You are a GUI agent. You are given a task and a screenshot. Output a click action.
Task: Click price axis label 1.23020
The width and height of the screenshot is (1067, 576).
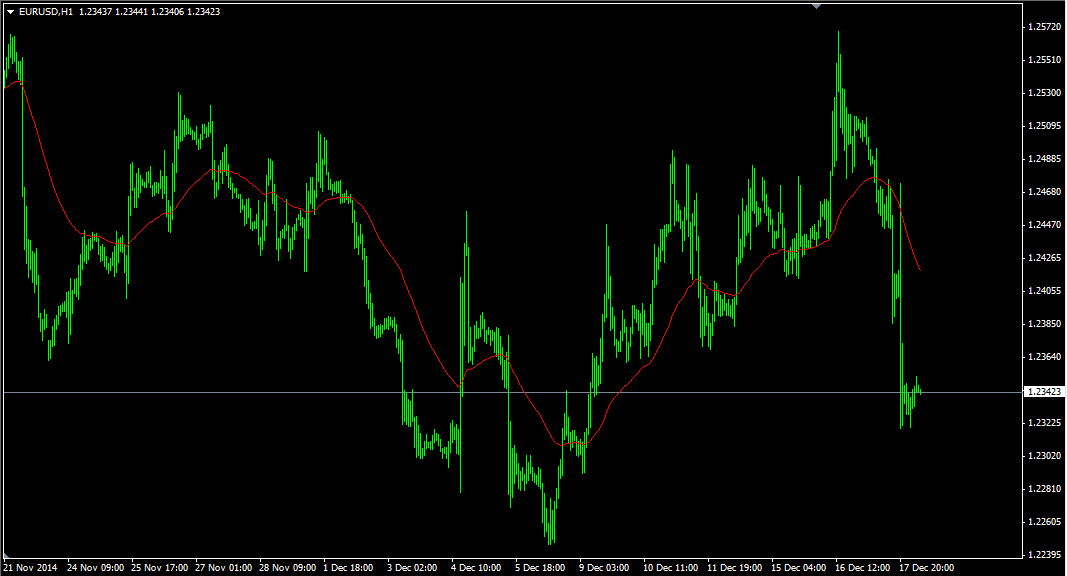pyautogui.click(x=1045, y=456)
